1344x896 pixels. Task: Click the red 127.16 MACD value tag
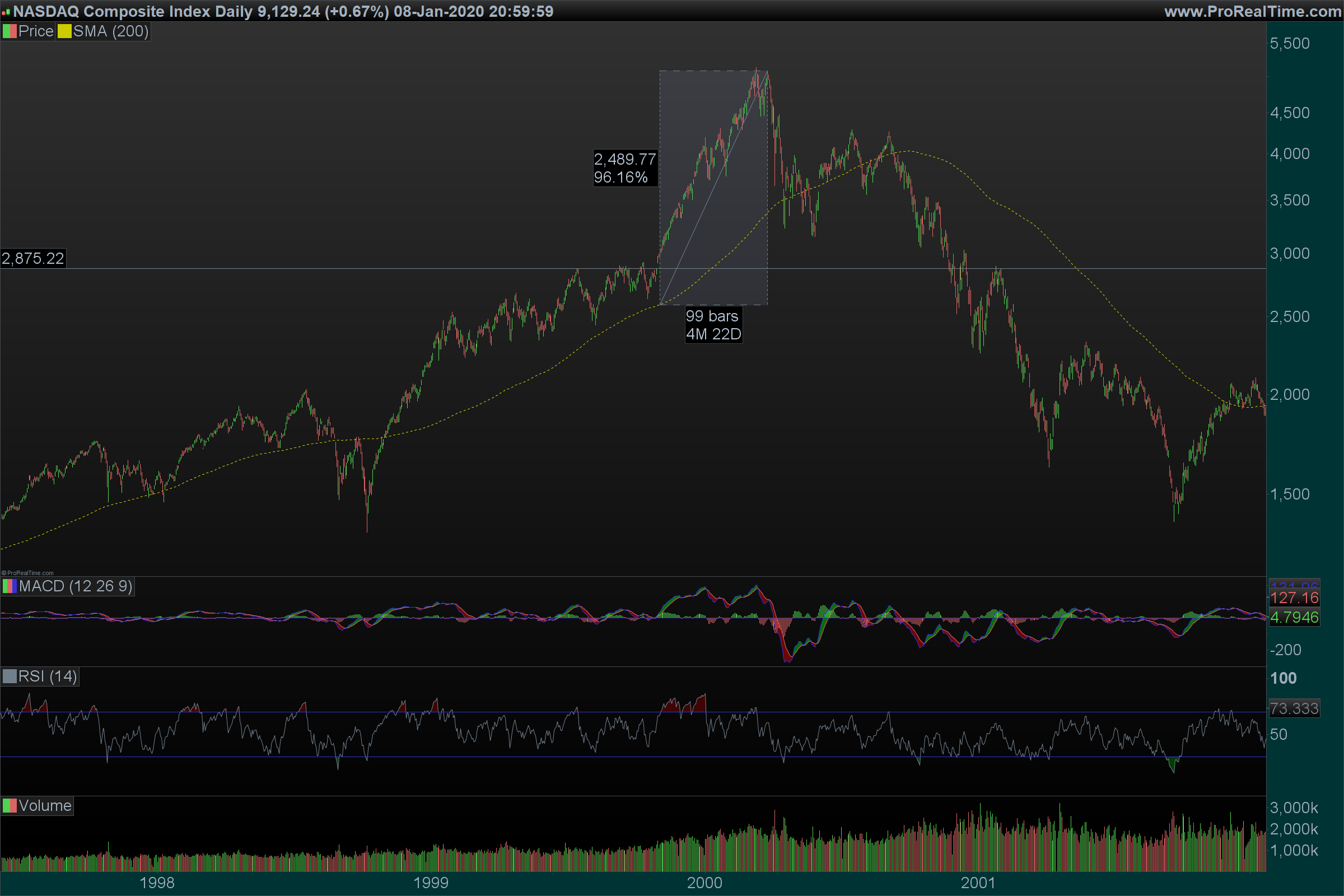click(1294, 598)
